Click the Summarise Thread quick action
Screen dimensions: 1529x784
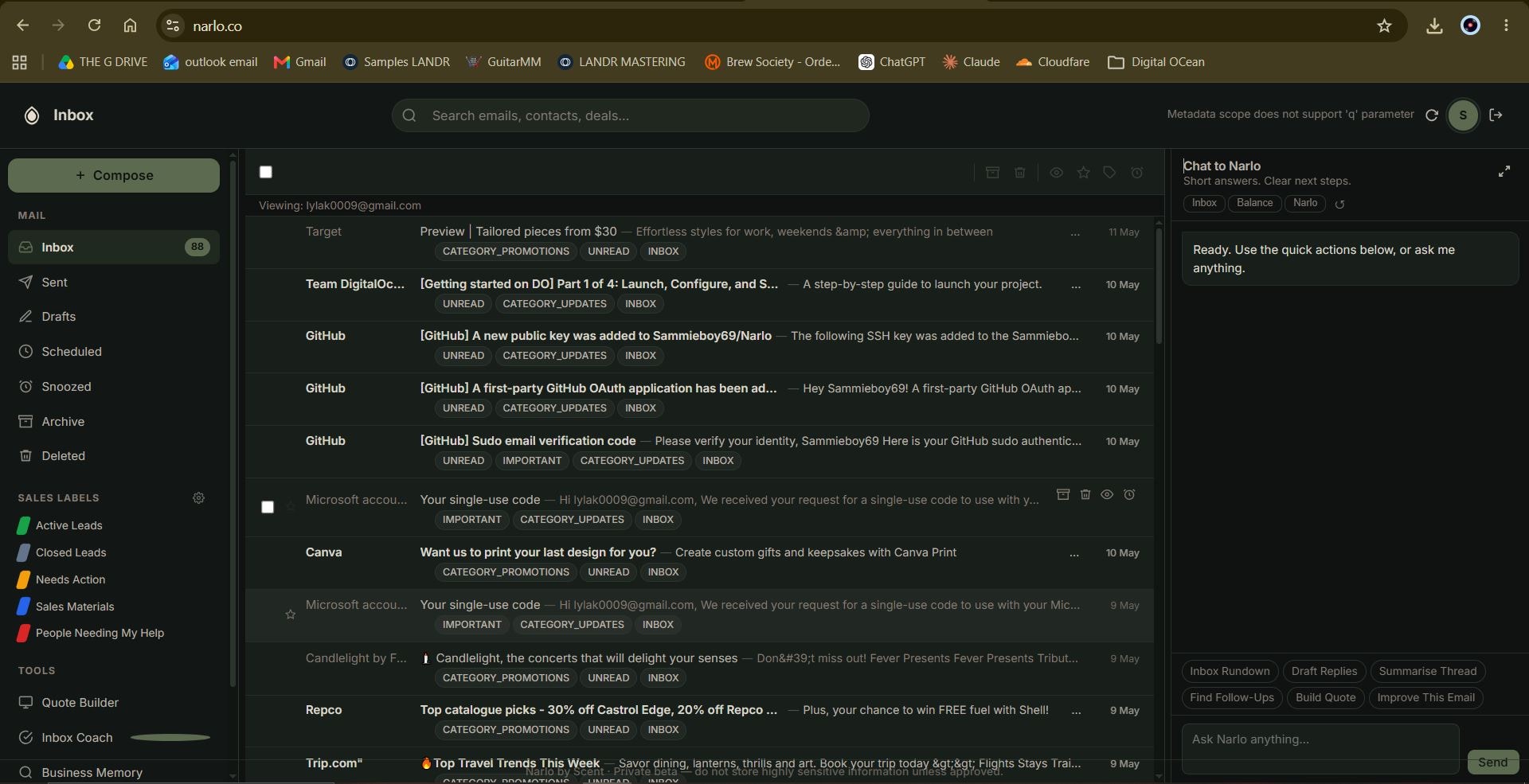[1428, 672]
